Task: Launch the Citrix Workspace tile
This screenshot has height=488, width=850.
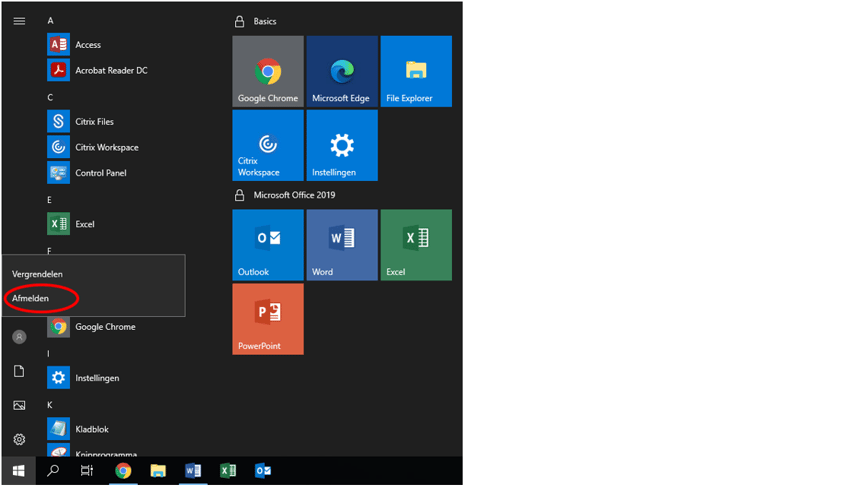Action: point(268,145)
